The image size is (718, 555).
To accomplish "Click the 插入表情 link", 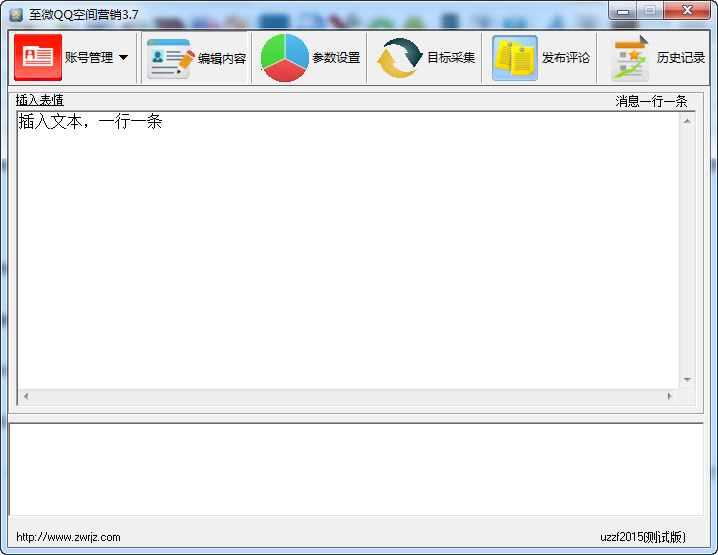I will click(x=40, y=100).
